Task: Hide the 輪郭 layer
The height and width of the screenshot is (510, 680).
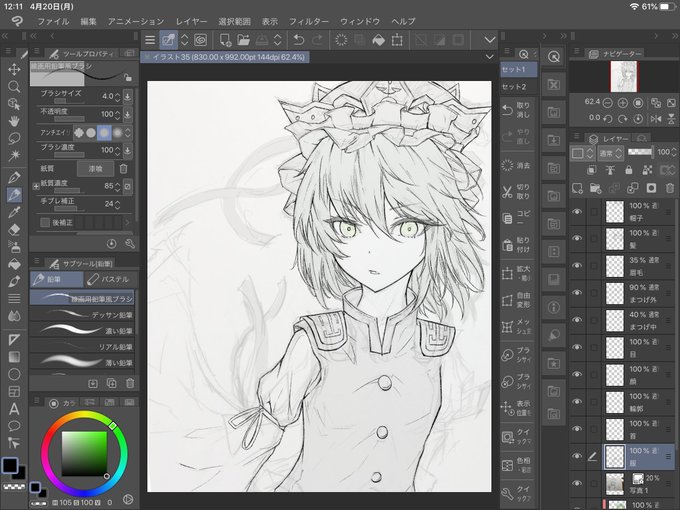Action: 577,402
